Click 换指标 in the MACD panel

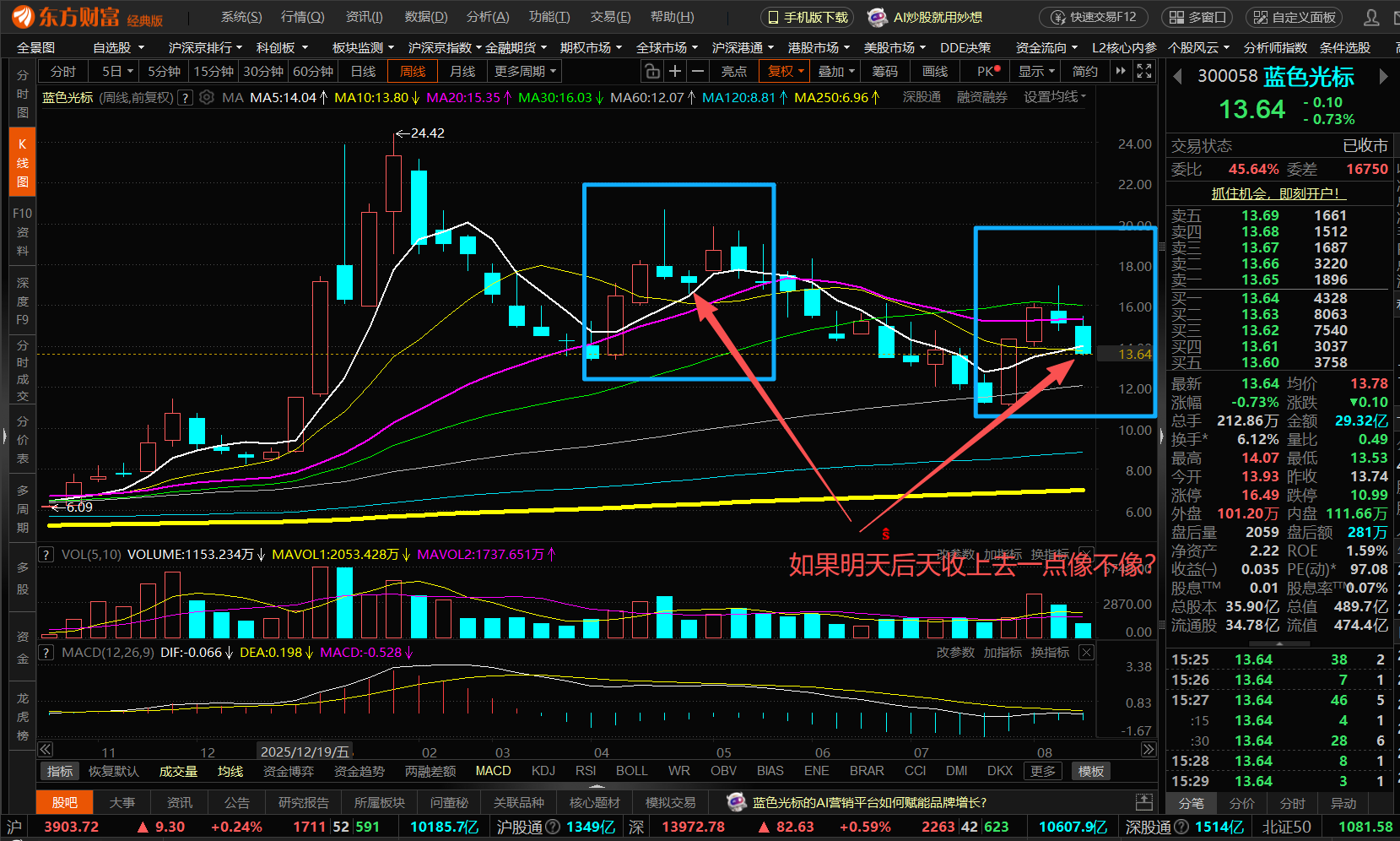1050,653
